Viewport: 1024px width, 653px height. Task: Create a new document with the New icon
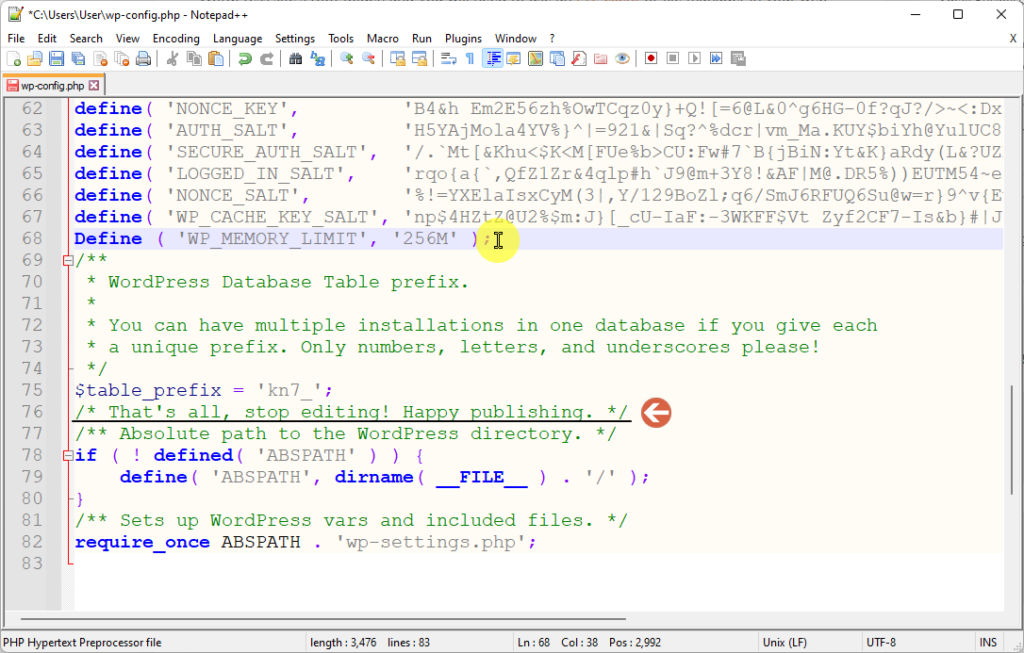click(14, 59)
